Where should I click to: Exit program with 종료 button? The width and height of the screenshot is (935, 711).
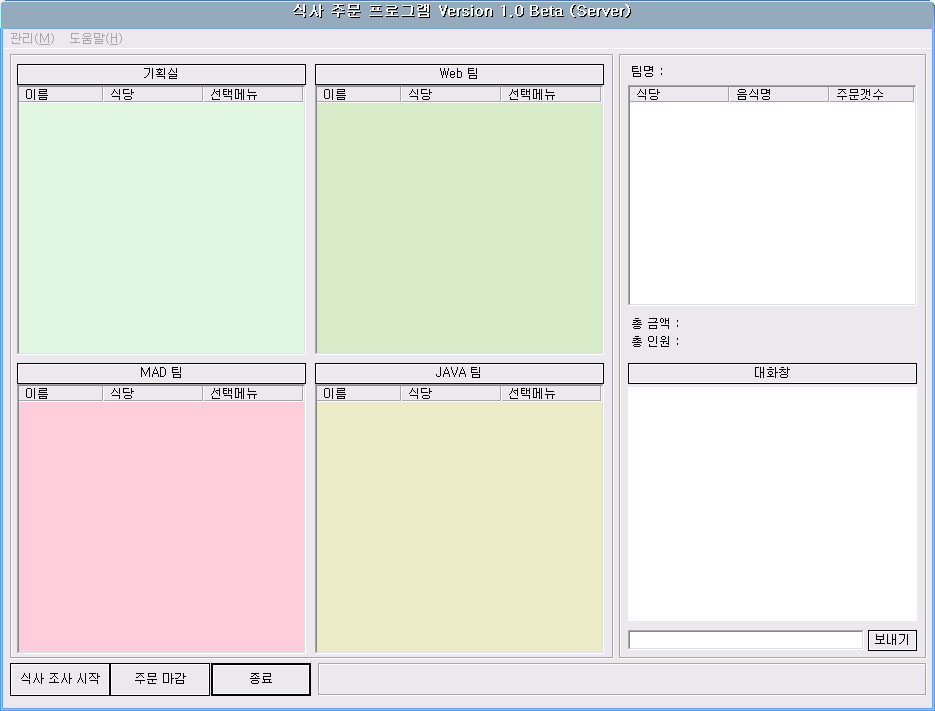click(261, 679)
